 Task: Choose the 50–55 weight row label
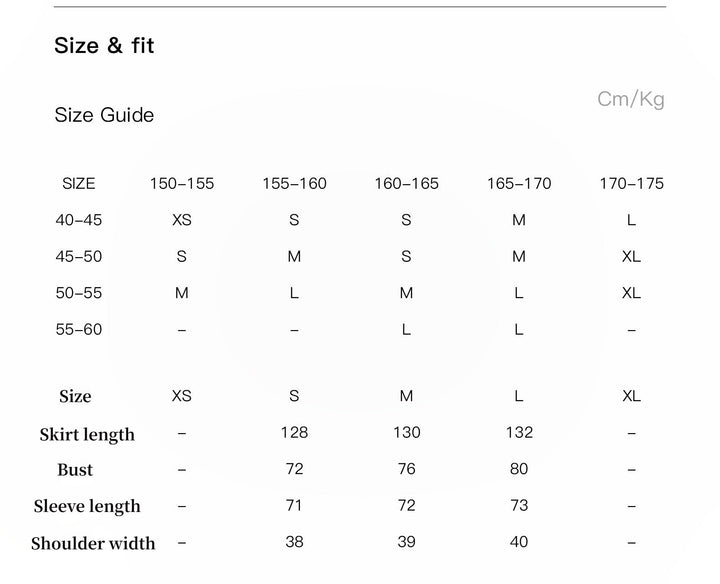click(x=79, y=293)
